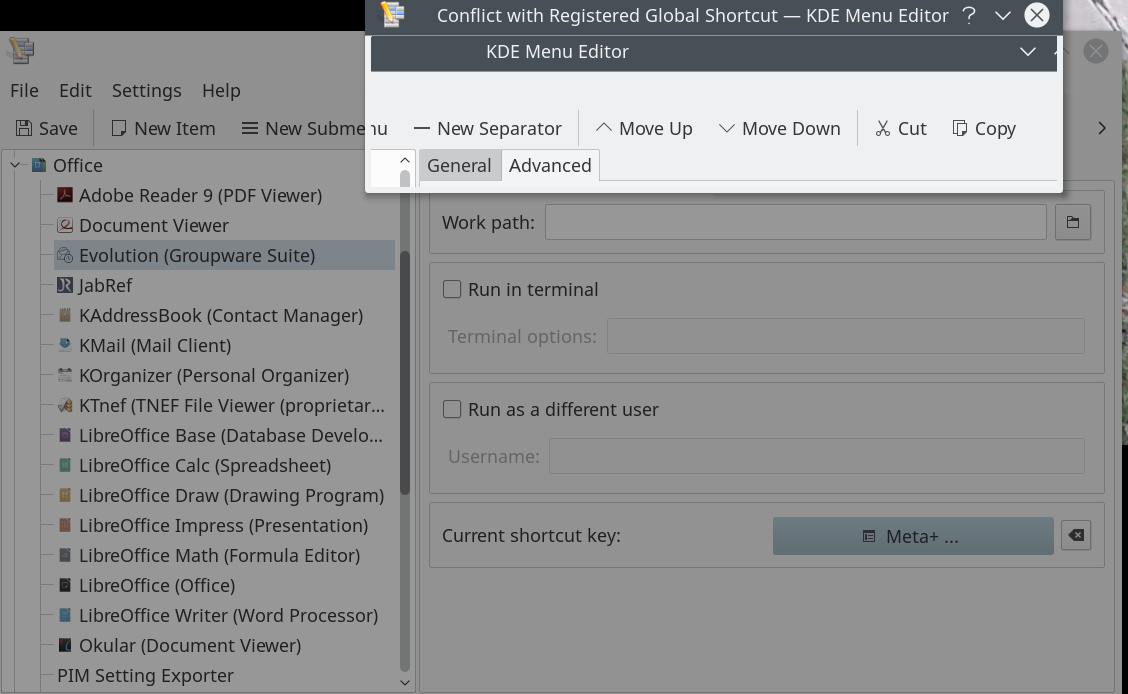
Task: Open the Help menu
Action: click(221, 91)
